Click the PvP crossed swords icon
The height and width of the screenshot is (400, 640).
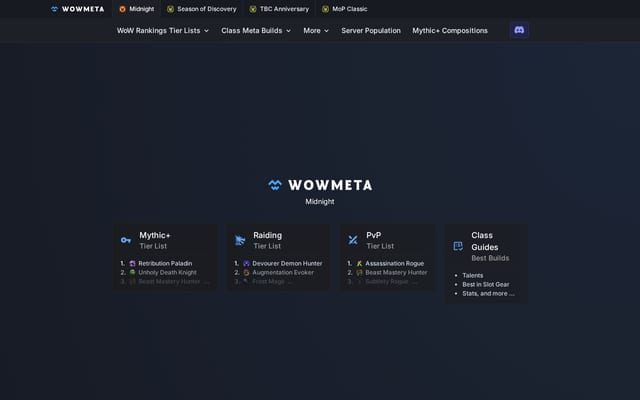tap(353, 240)
